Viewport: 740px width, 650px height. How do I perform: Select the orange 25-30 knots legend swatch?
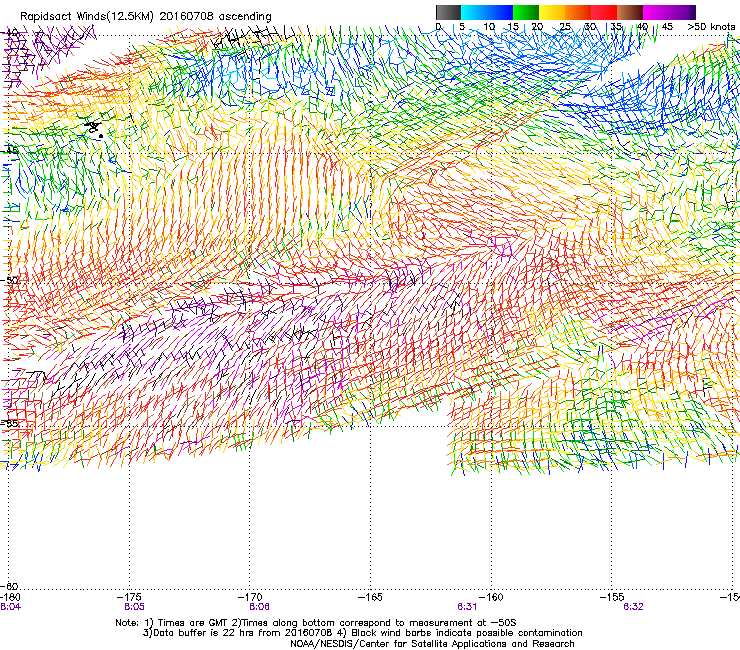[578, 12]
